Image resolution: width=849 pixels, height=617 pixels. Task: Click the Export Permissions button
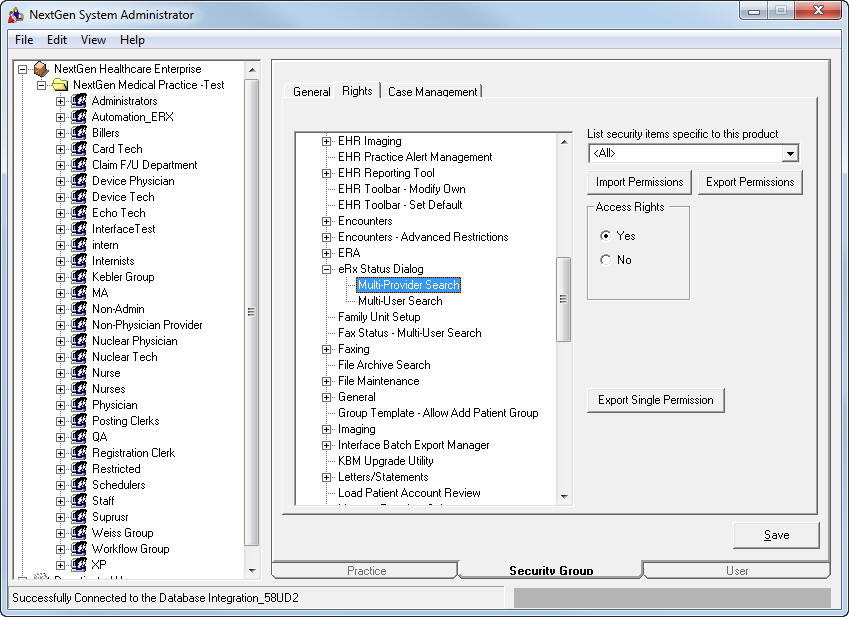(x=750, y=182)
